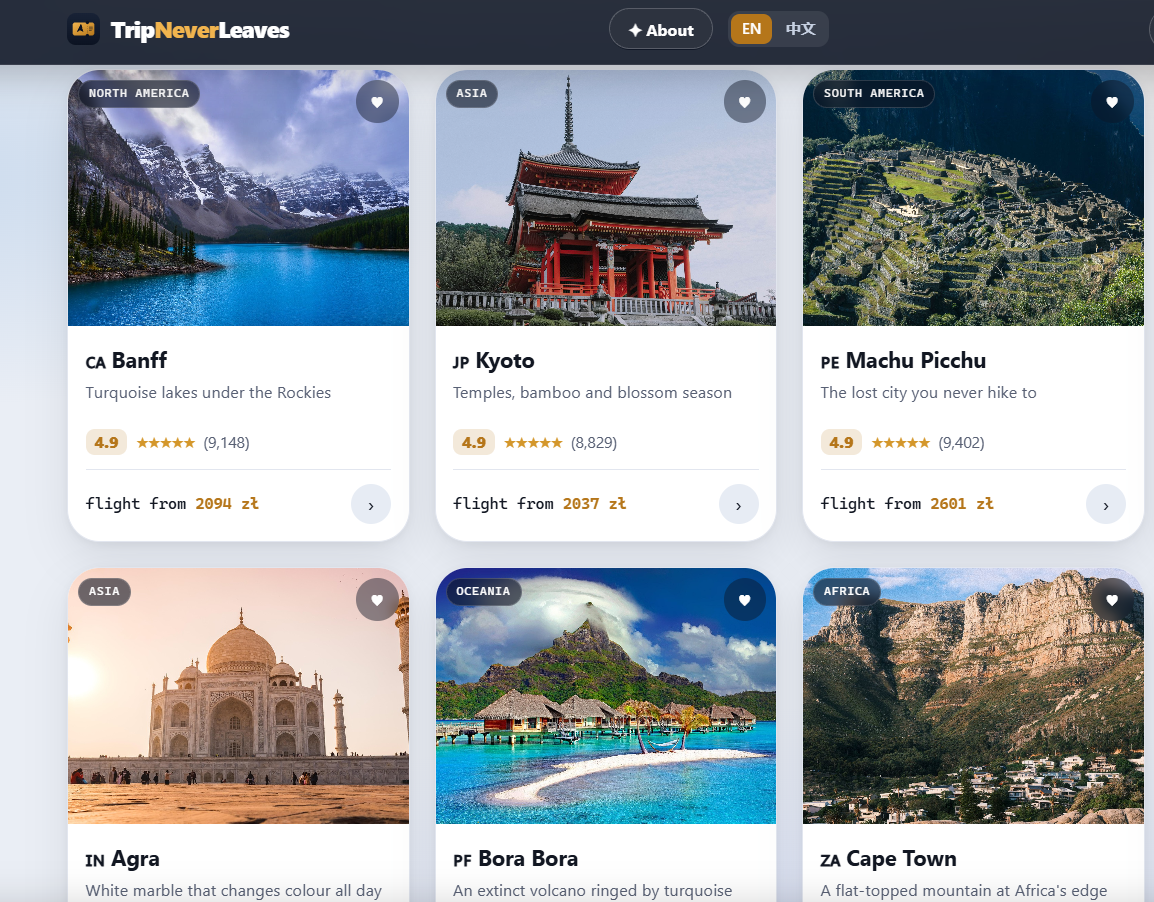Favorite Kyoto with the heart icon
Image resolution: width=1154 pixels, height=902 pixels.
click(x=744, y=102)
